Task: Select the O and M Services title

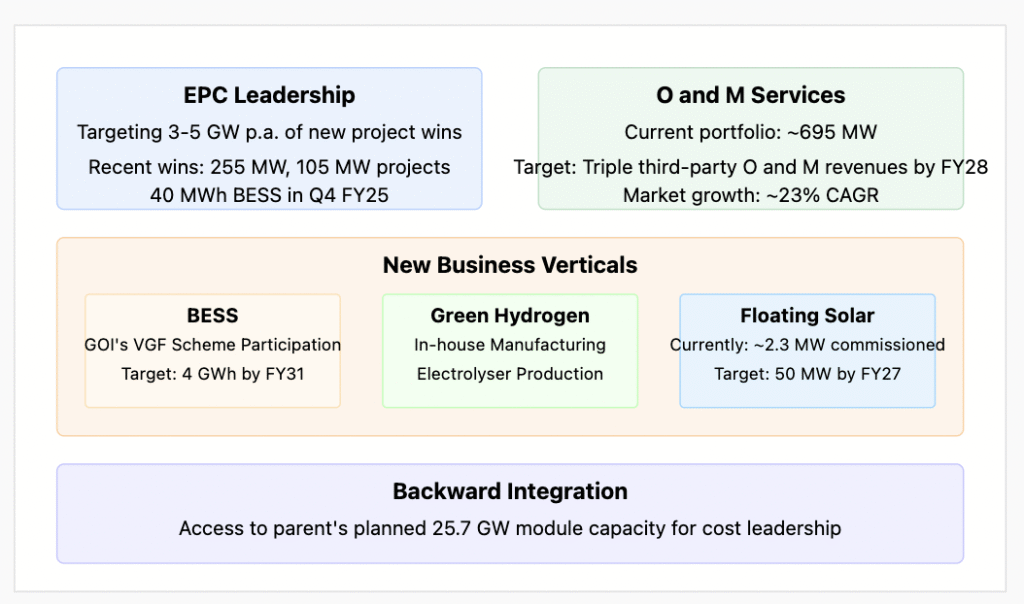Action: pos(750,95)
